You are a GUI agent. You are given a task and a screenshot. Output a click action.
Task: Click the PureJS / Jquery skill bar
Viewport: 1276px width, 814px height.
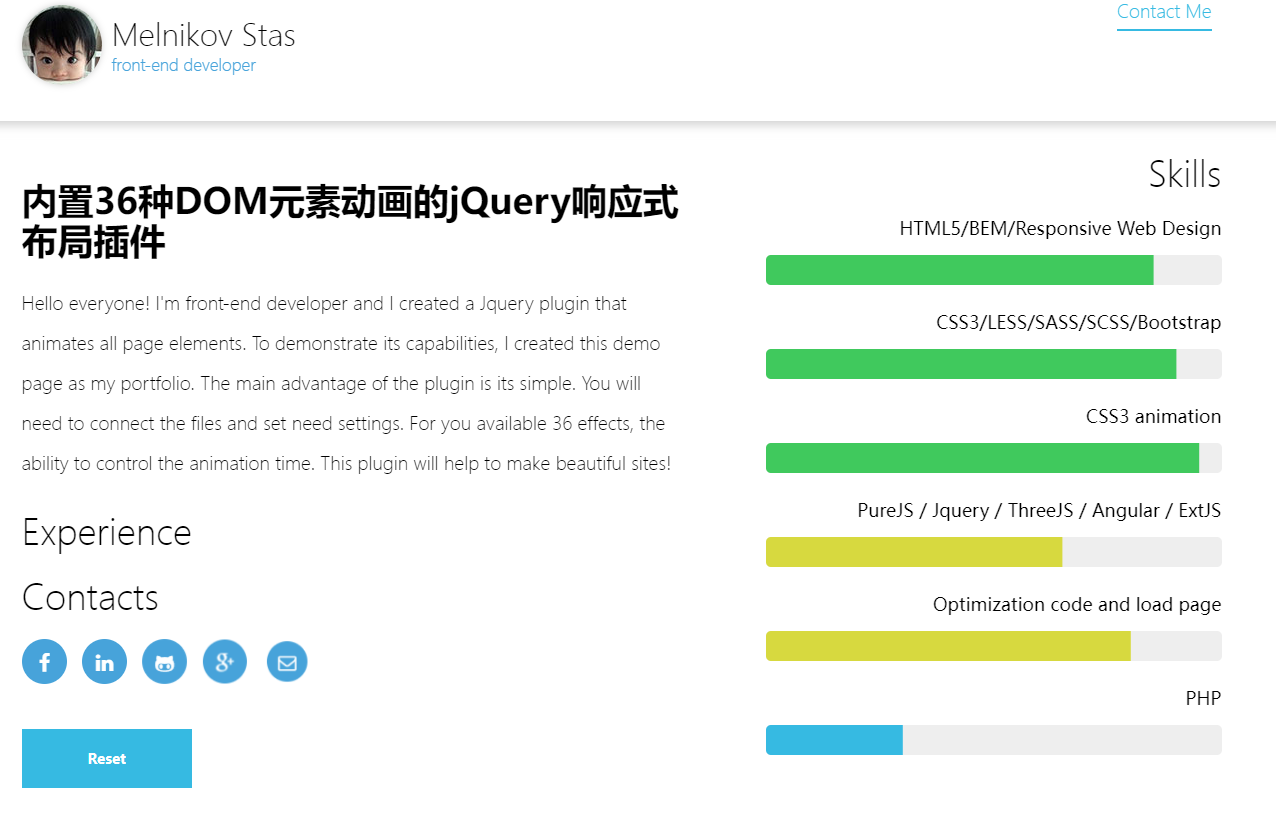[x=994, y=552]
